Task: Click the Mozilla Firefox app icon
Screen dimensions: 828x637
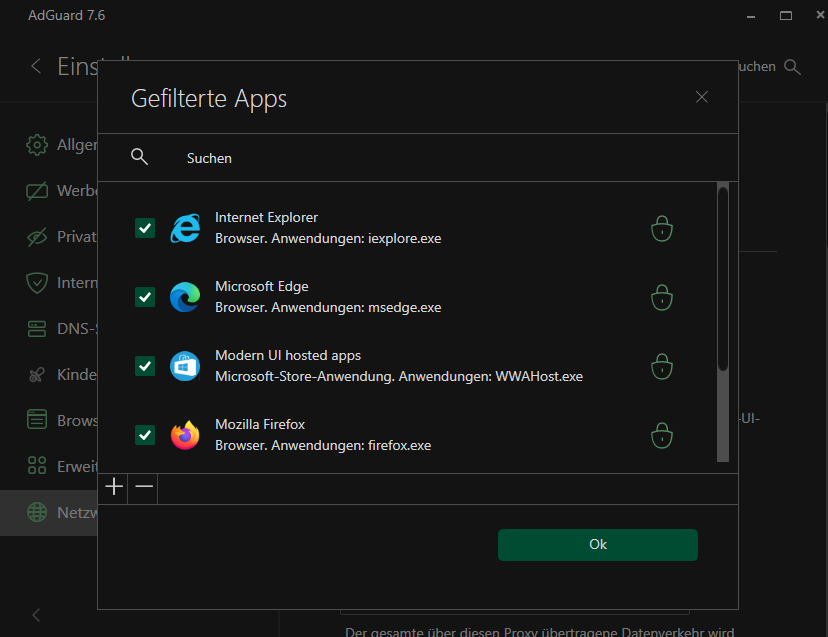Action: [x=185, y=435]
